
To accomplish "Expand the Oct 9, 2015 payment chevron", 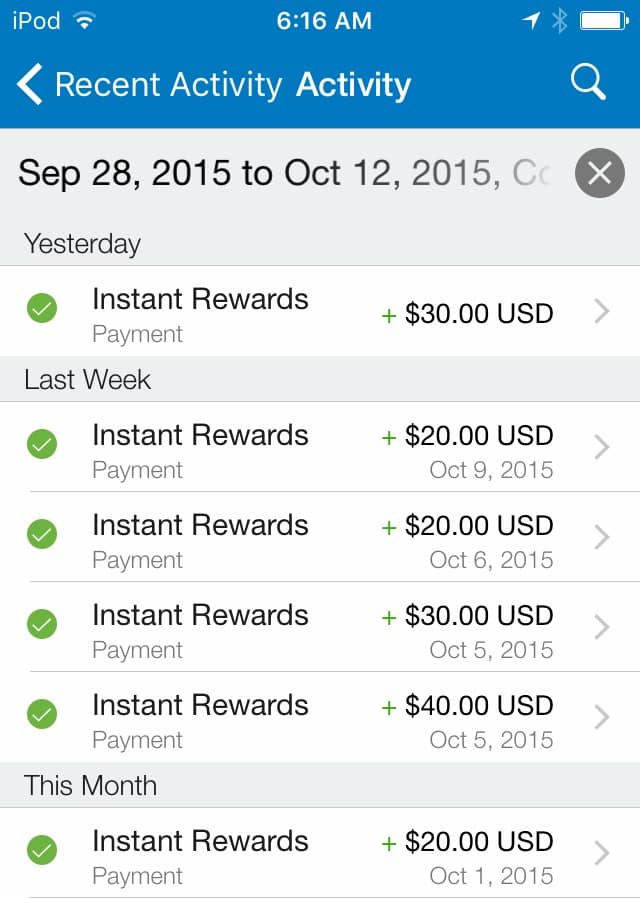I will [x=602, y=447].
